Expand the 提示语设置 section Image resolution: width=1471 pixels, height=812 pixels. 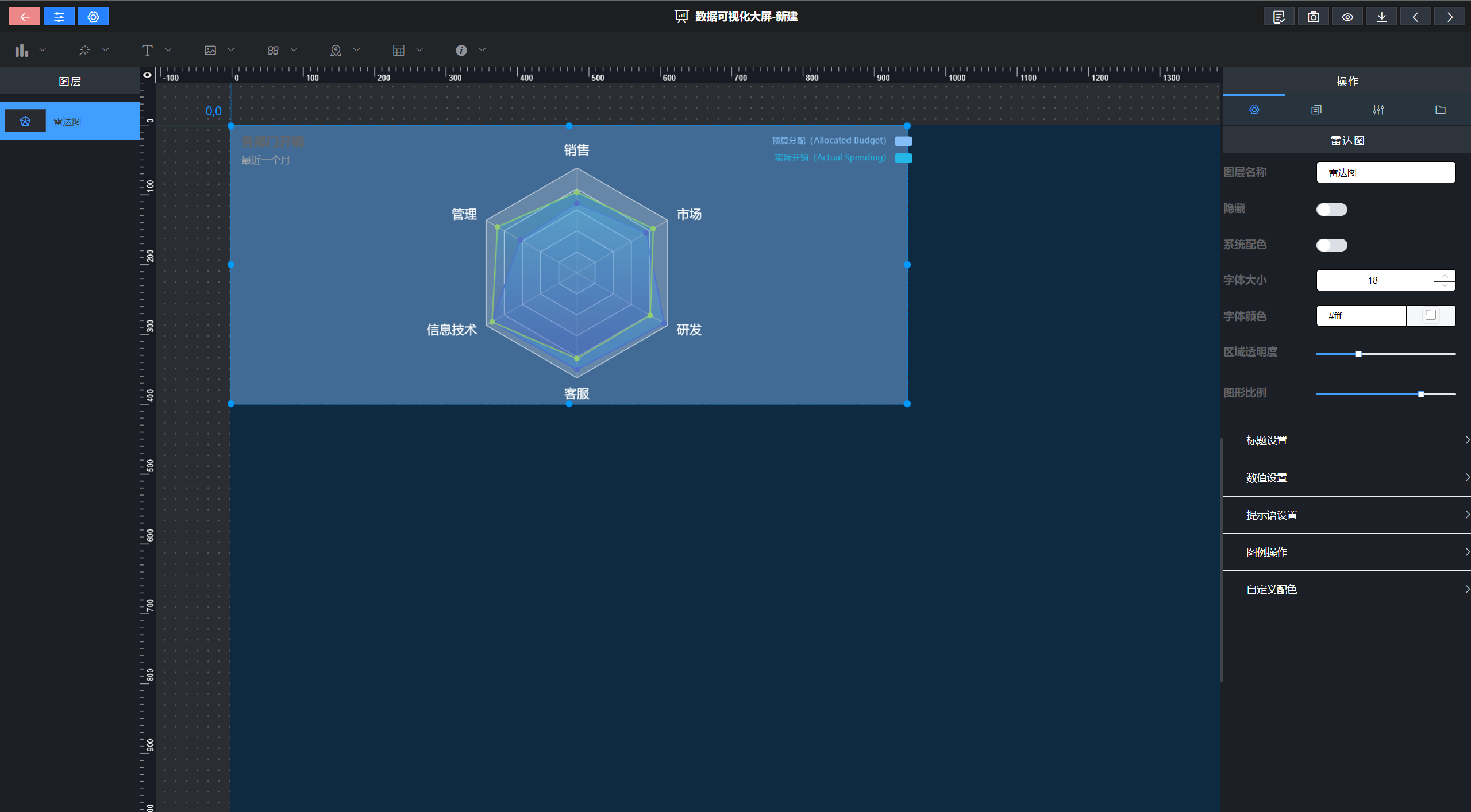click(1347, 515)
